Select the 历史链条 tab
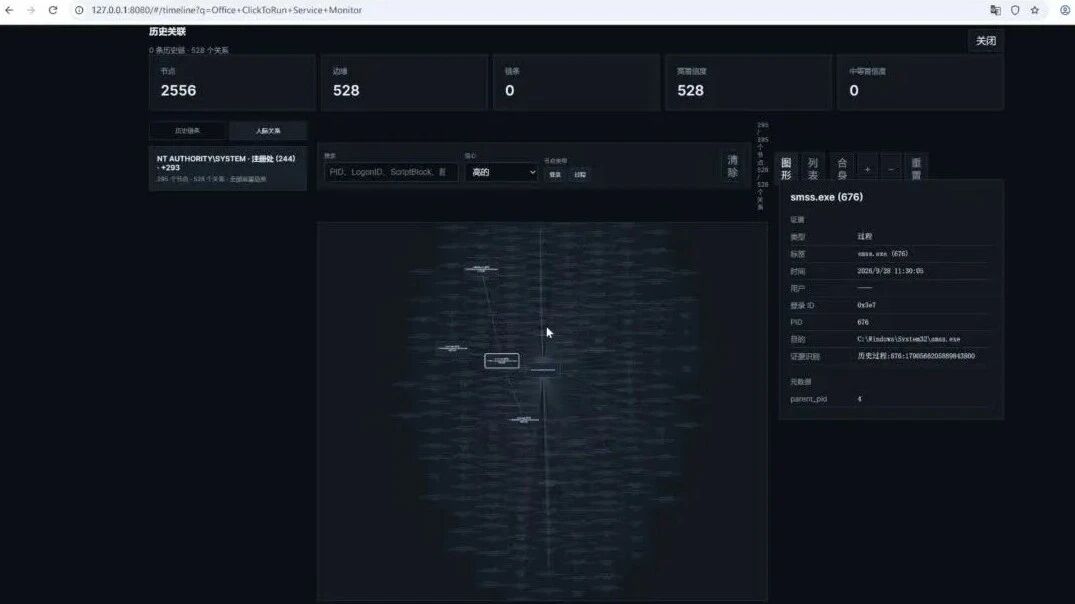Viewport: 1075px width, 604px height. pos(188,130)
